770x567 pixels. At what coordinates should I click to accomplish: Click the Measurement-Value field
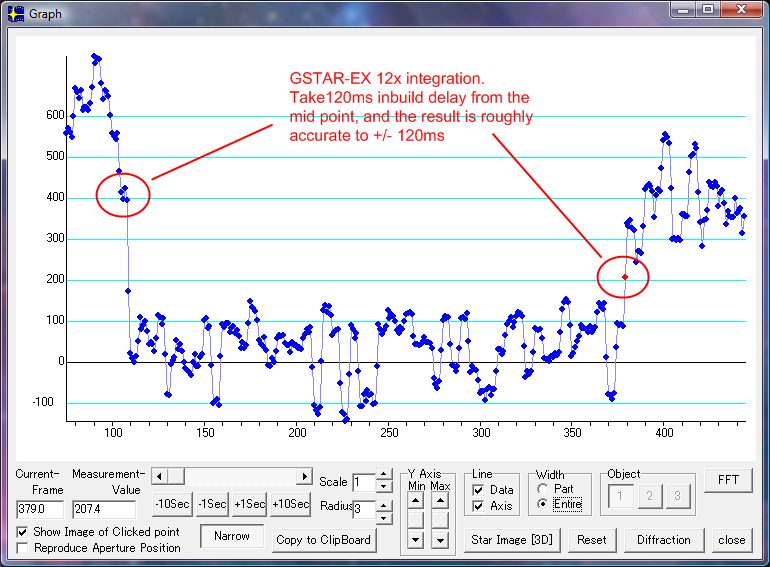pos(104,509)
